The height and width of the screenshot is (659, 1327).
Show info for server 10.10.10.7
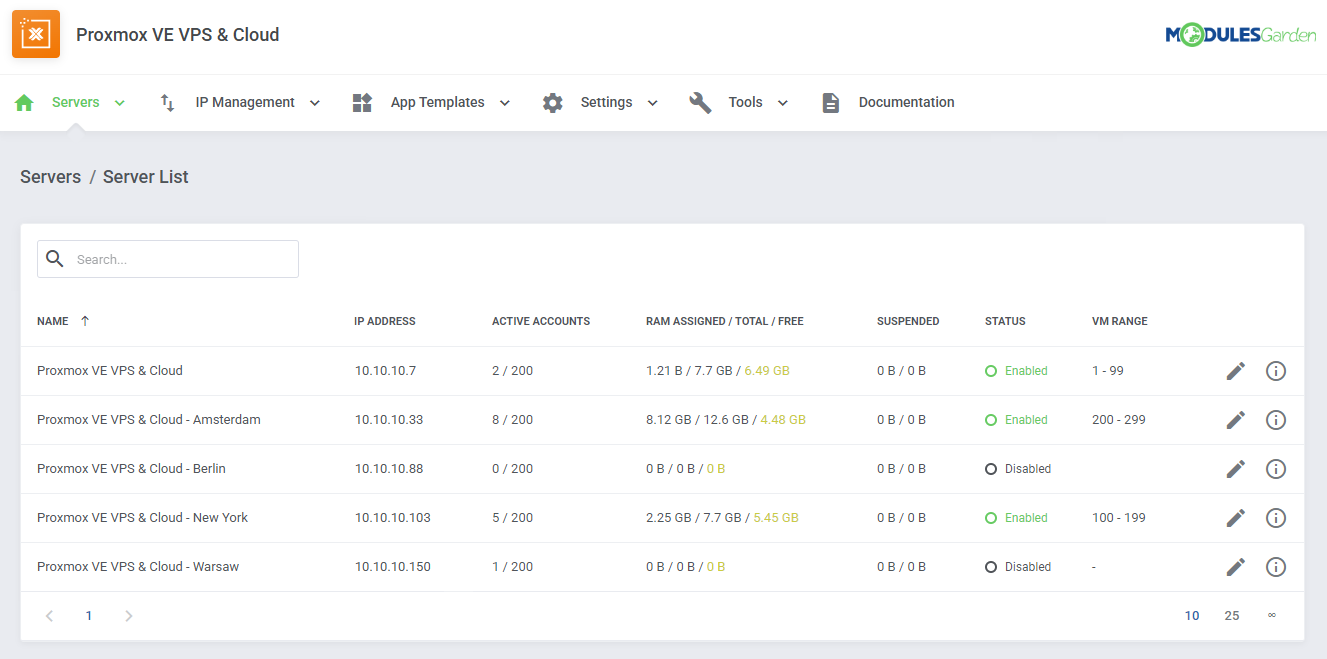pyautogui.click(x=1276, y=371)
